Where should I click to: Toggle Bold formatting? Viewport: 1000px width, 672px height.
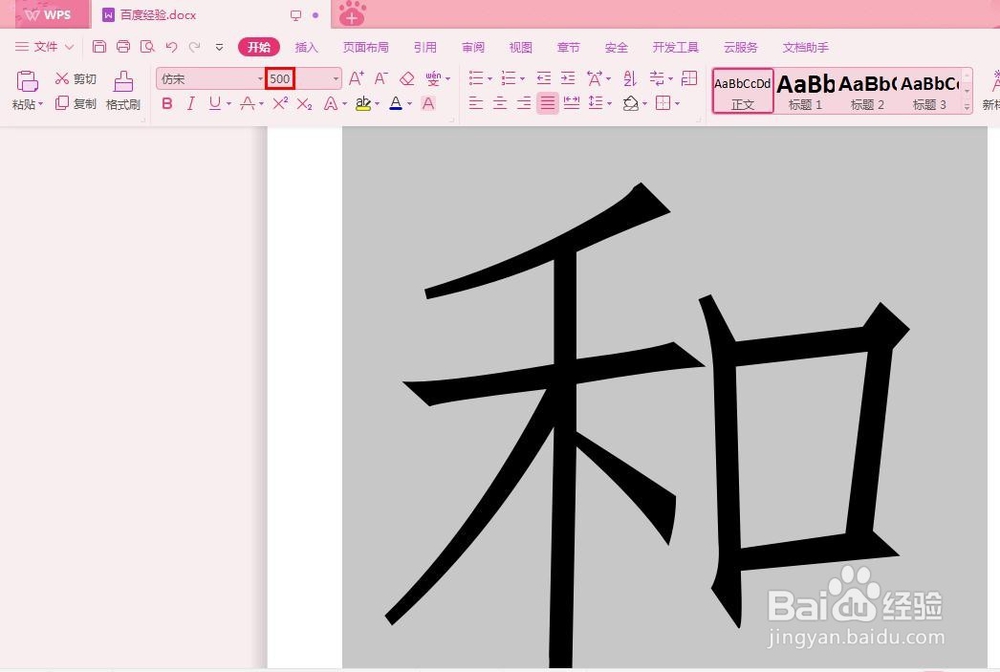[x=167, y=103]
